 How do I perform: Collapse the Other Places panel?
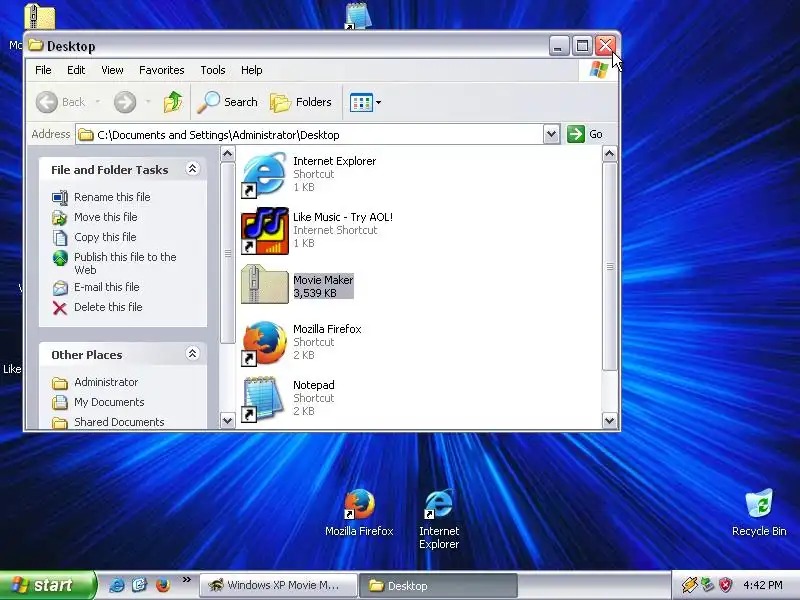[x=192, y=354]
